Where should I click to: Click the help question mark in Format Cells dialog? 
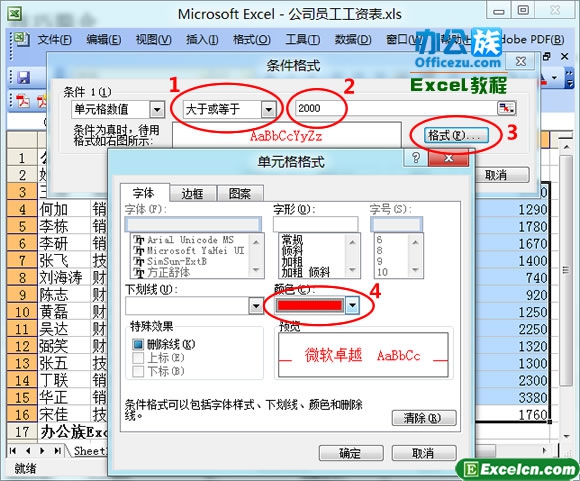tap(416, 158)
